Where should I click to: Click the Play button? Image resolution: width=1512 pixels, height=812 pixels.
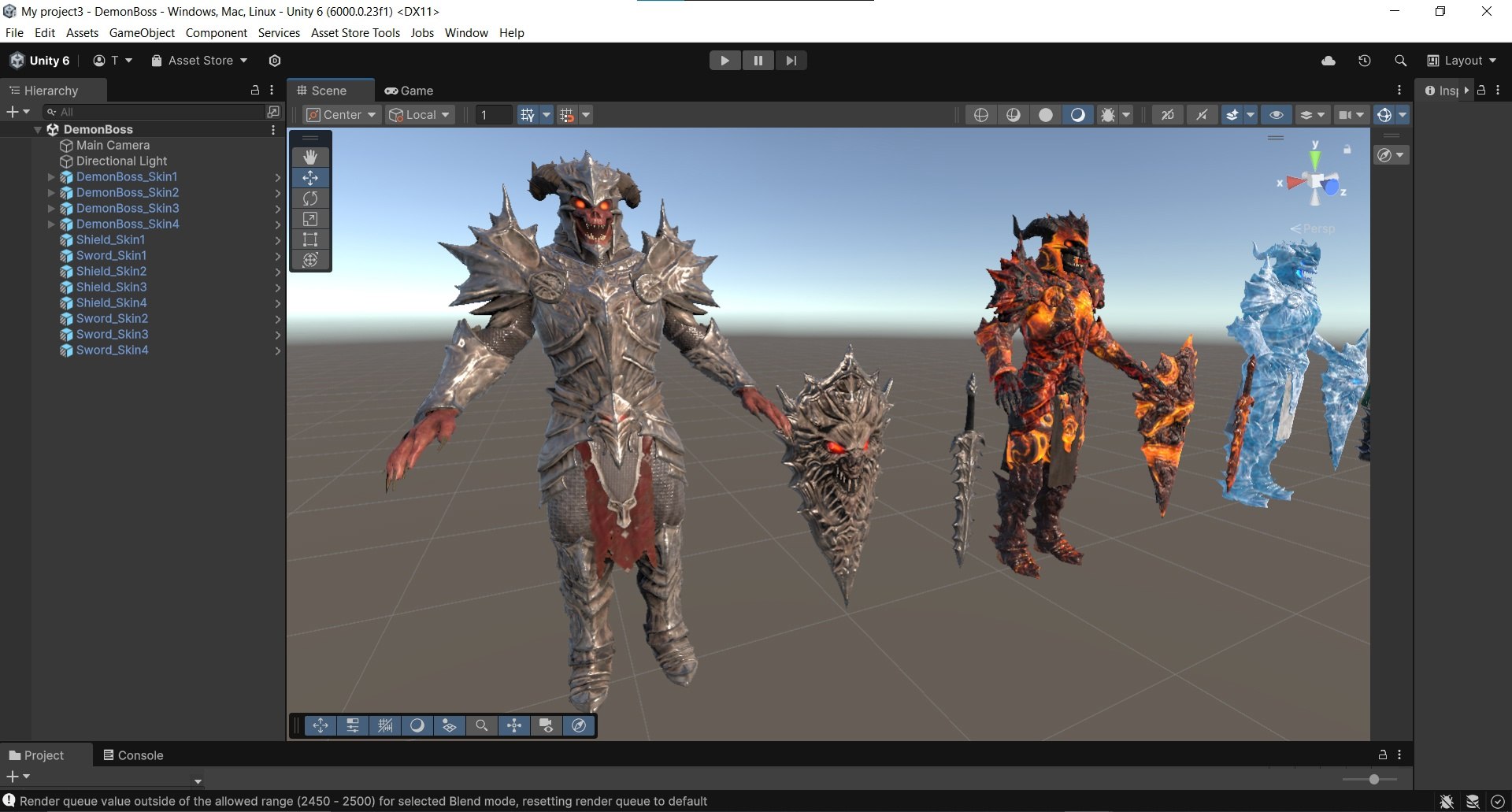(724, 61)
